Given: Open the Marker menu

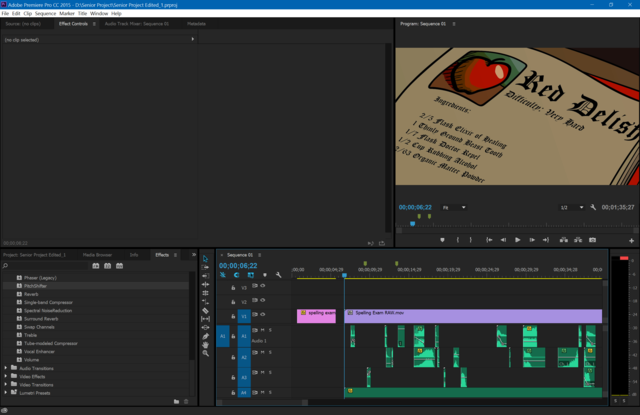Looking at the screenshot, I should point(67,13).
